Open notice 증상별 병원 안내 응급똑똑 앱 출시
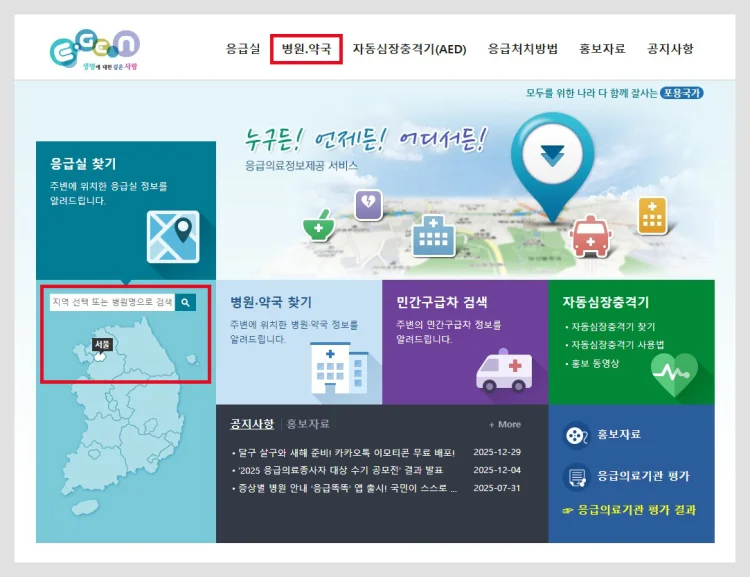 pos(347,488)
